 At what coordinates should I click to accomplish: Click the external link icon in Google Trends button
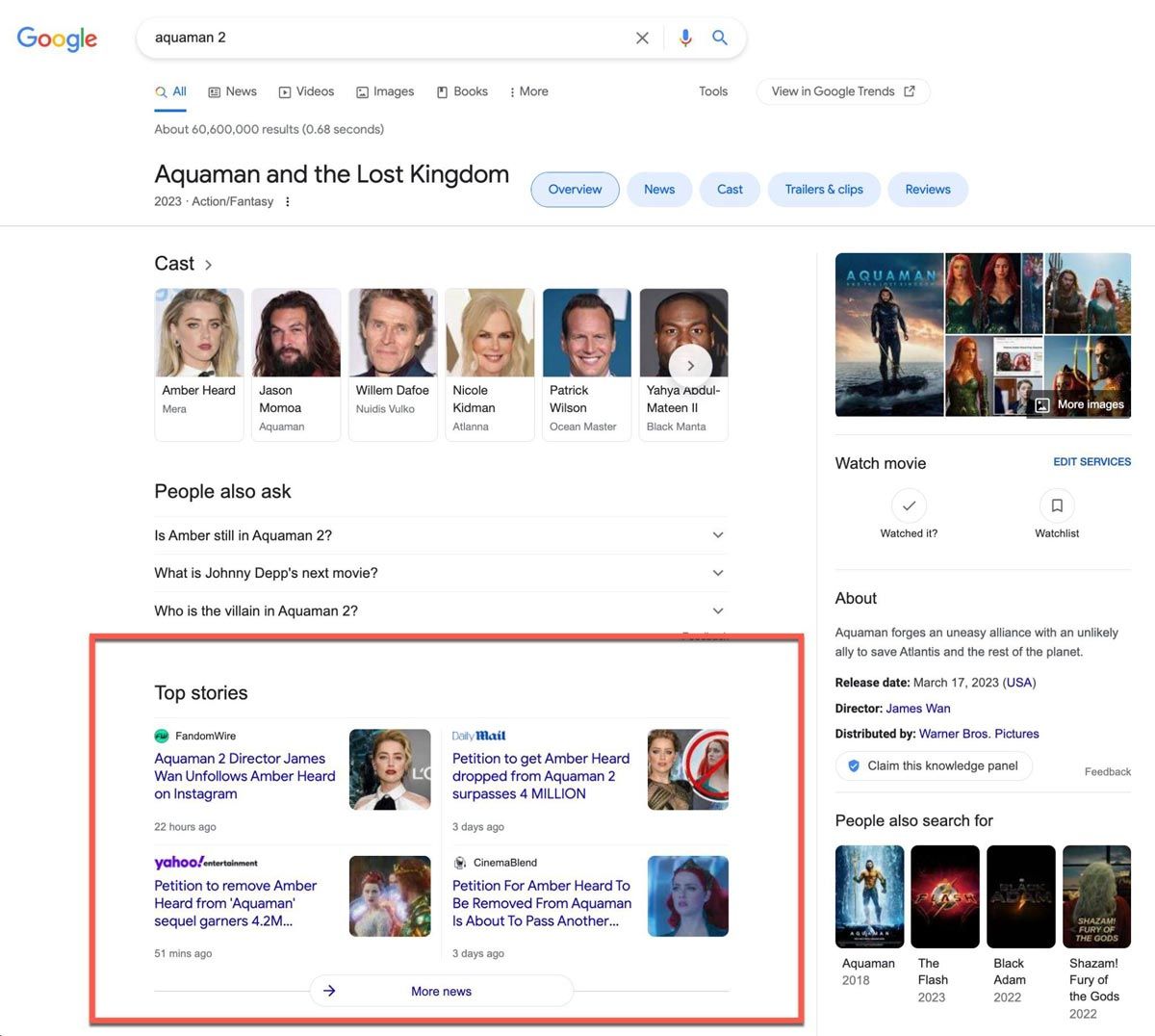tap(910, 91)
